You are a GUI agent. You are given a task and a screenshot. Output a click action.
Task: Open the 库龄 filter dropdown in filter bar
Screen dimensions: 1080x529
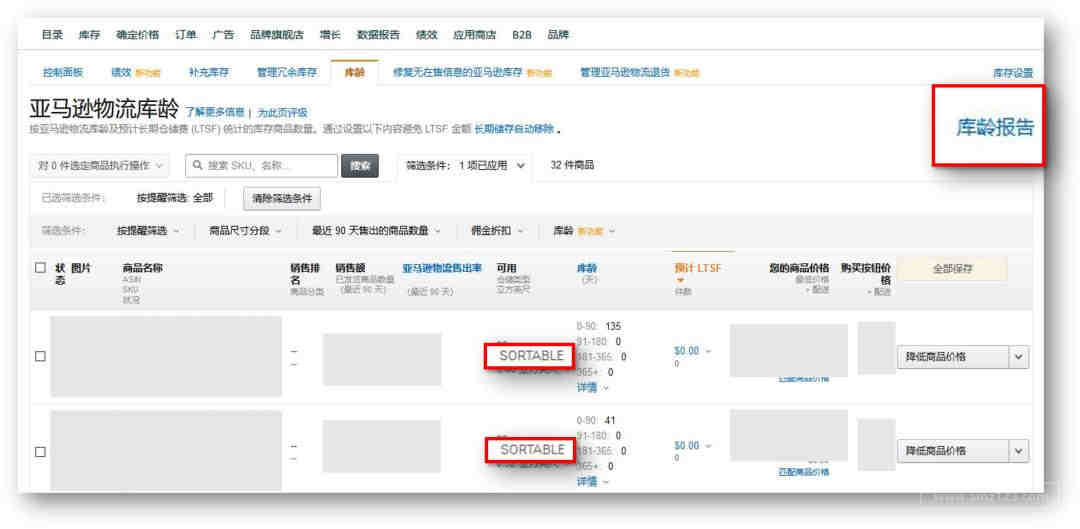tap(584, 231)
